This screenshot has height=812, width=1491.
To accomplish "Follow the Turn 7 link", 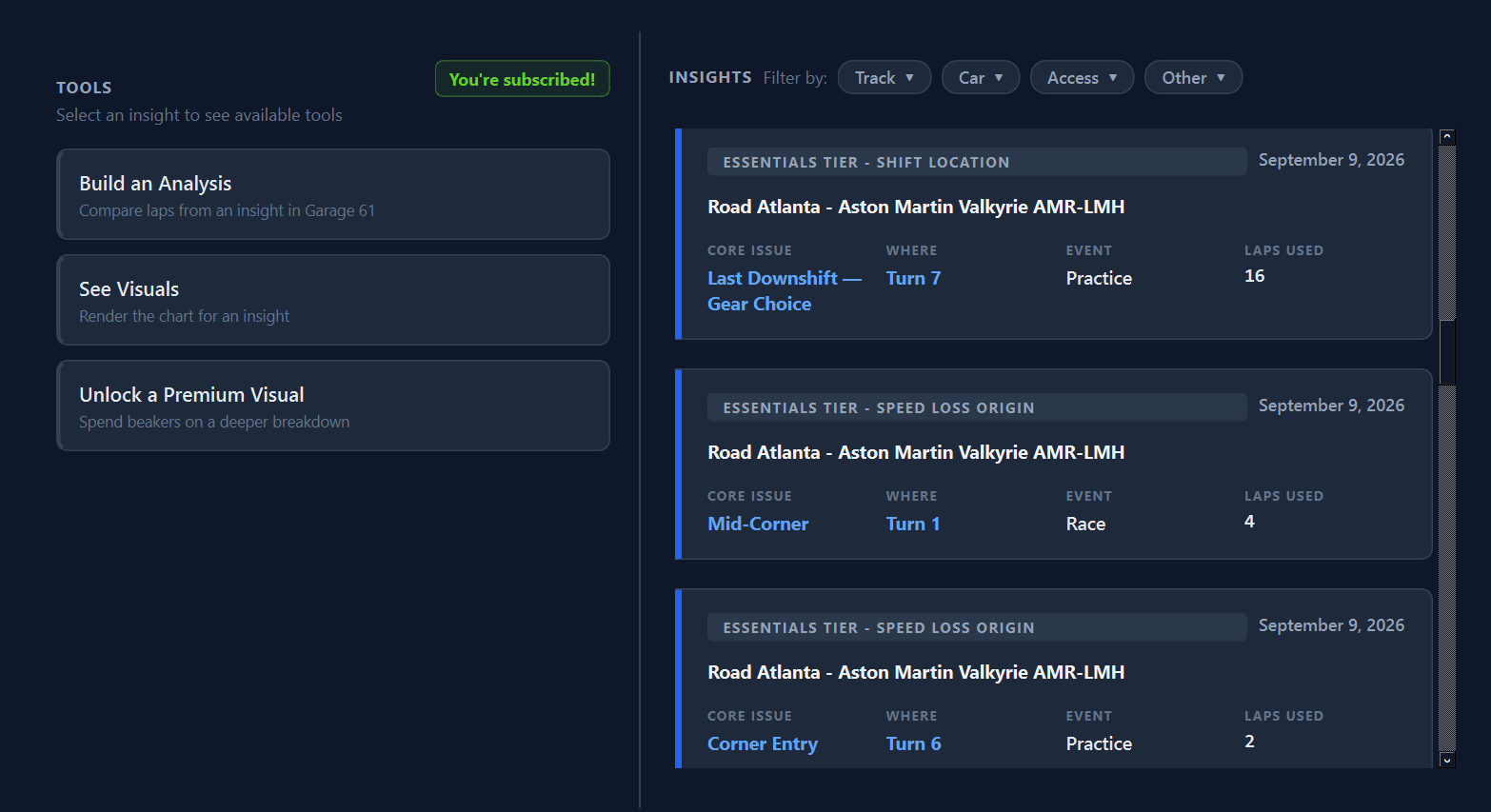I will (913, 278).
